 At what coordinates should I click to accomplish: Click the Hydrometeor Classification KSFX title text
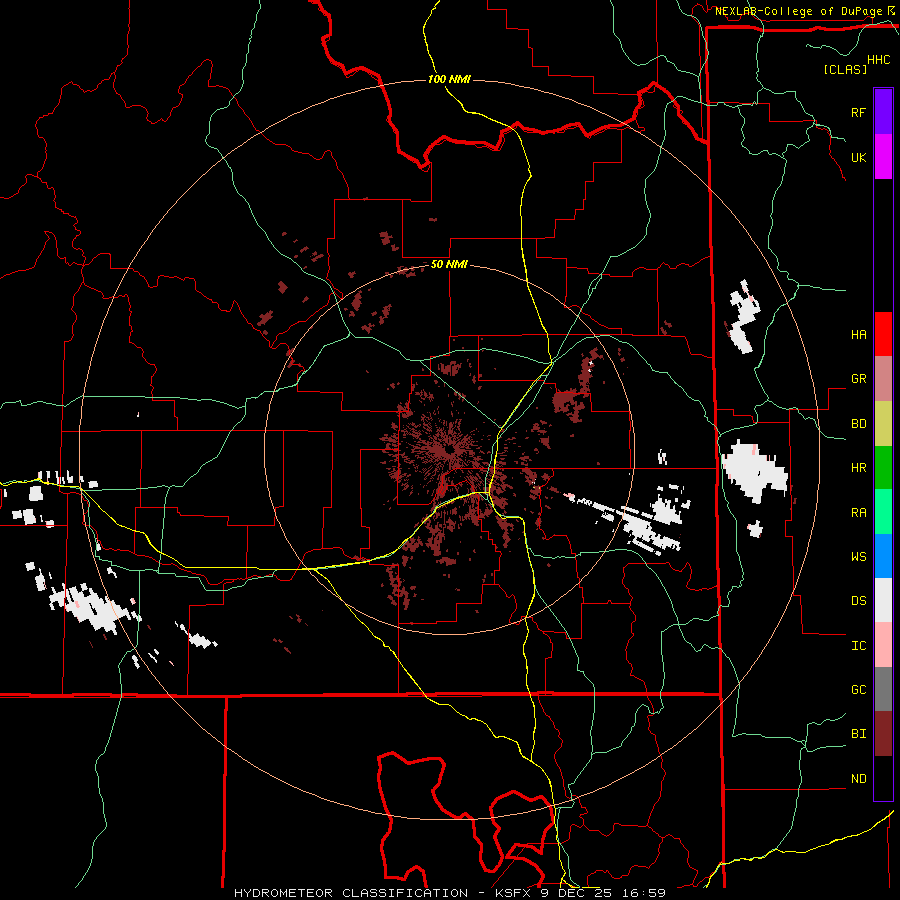[x=450, y=893]
